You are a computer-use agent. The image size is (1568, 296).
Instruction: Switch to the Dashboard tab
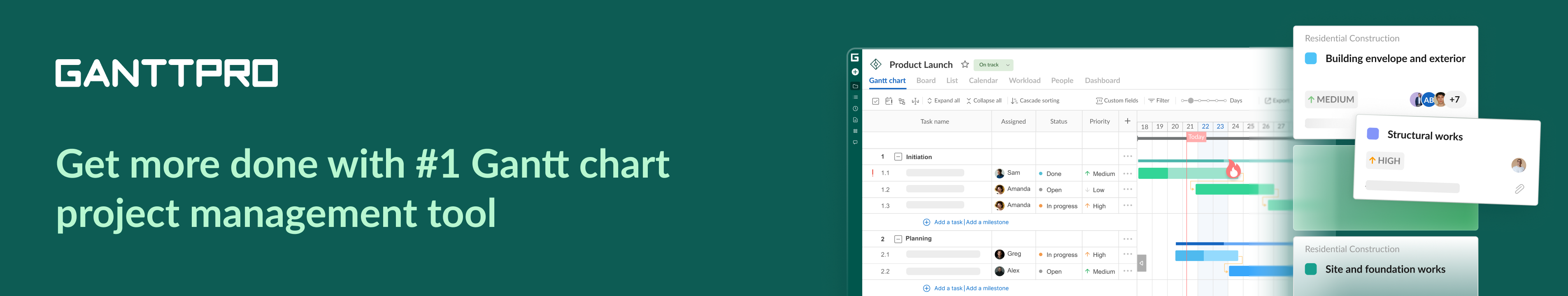pos(1103,81)
